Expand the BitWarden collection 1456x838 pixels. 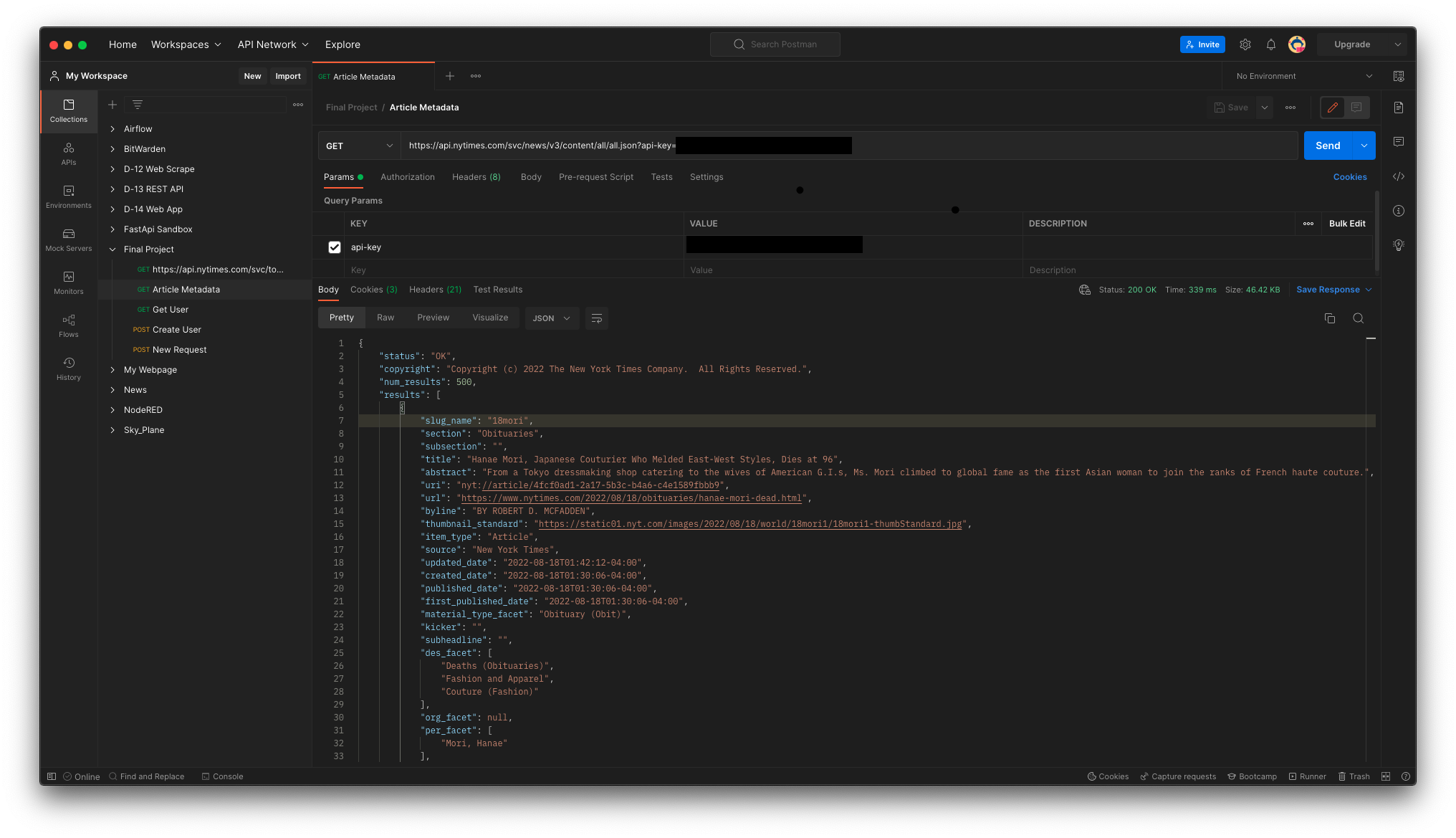pos(112,149)
